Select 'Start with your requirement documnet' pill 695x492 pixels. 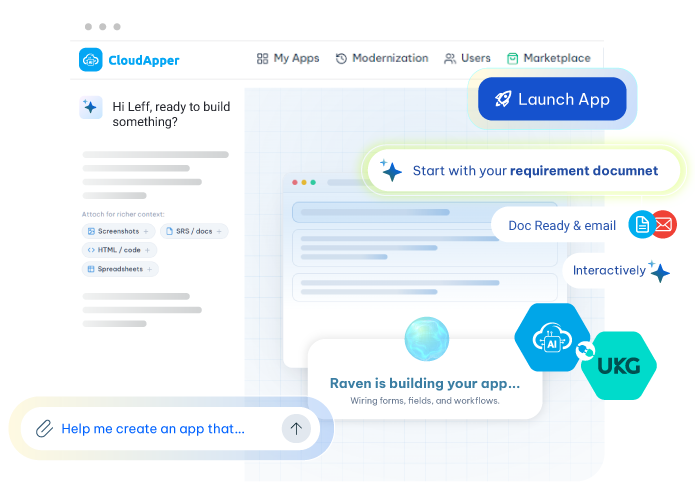pyautogui.click(x=523, y=171)
